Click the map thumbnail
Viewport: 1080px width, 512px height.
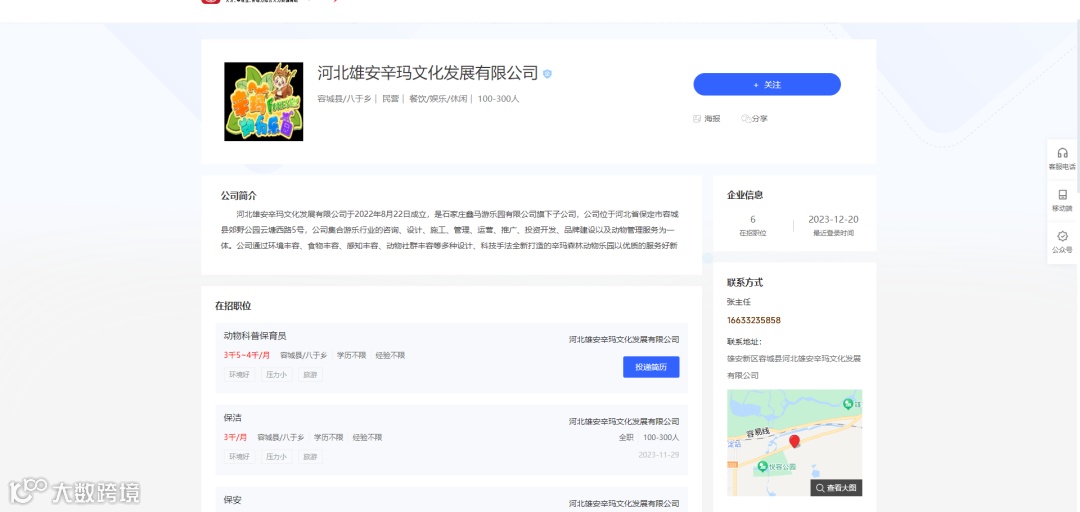pos(794,443)
